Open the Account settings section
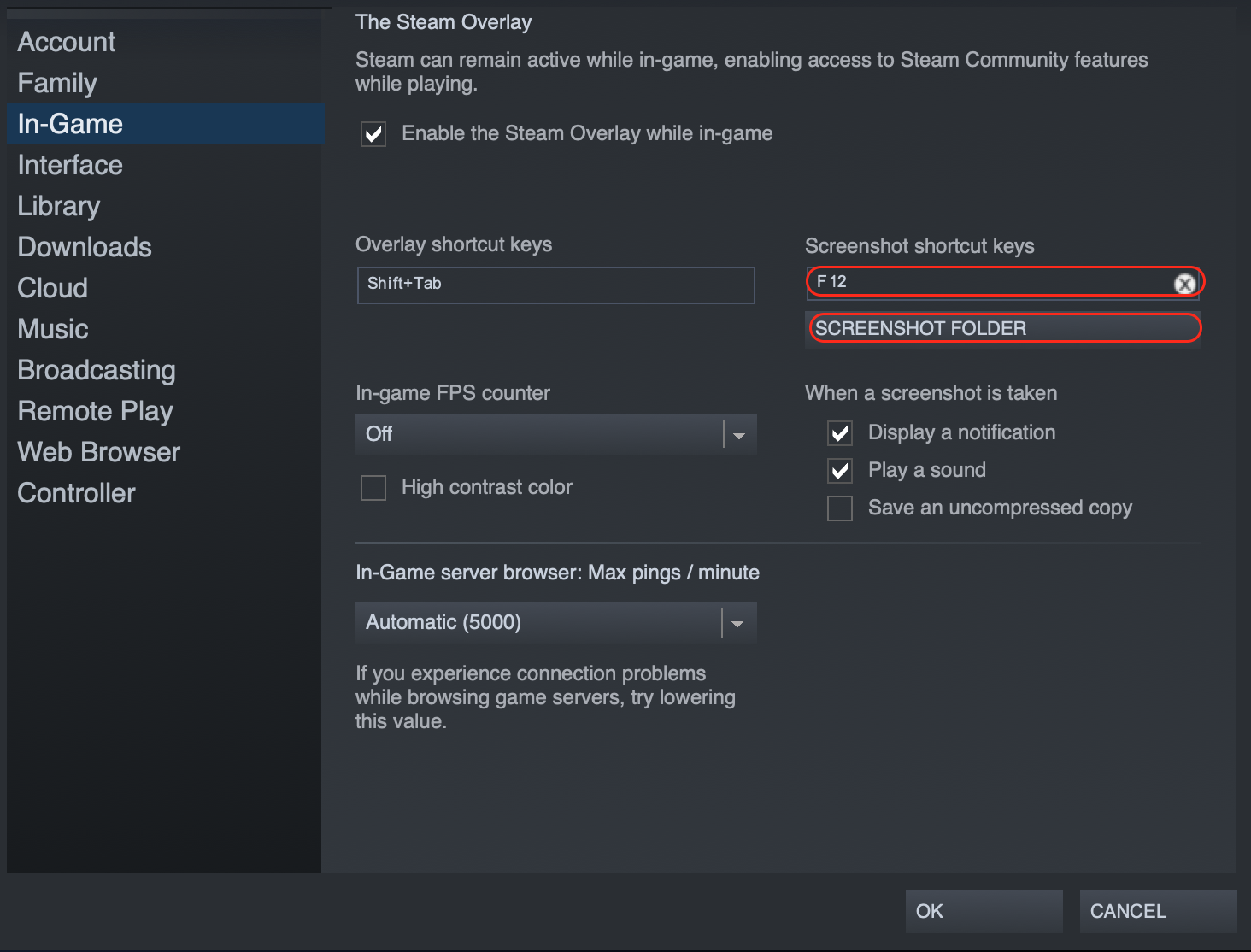1251x952 pixels. 165,42
